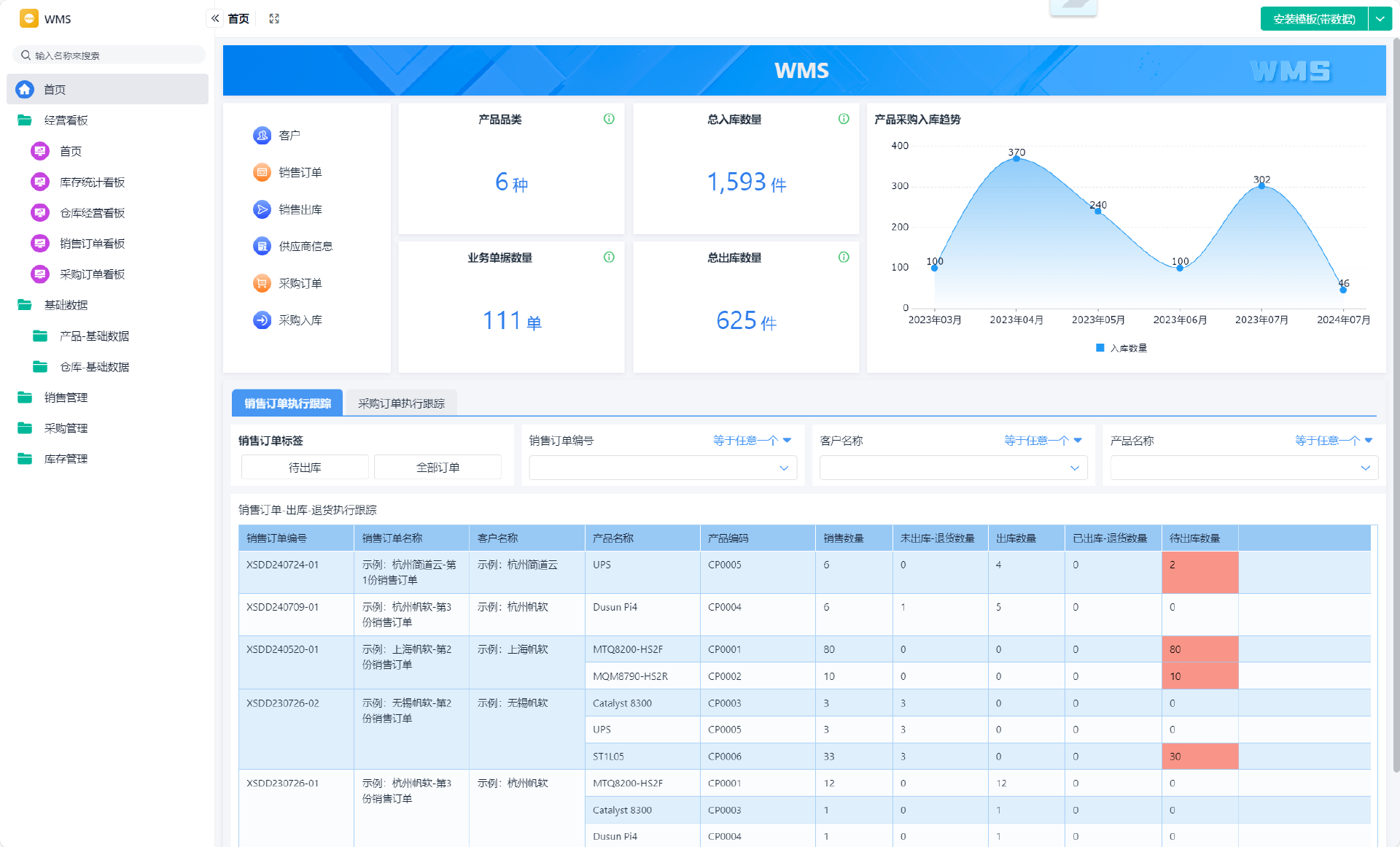Select 全部订单 order tag filter
The image size is (1400, 847).
coord(437,467)
